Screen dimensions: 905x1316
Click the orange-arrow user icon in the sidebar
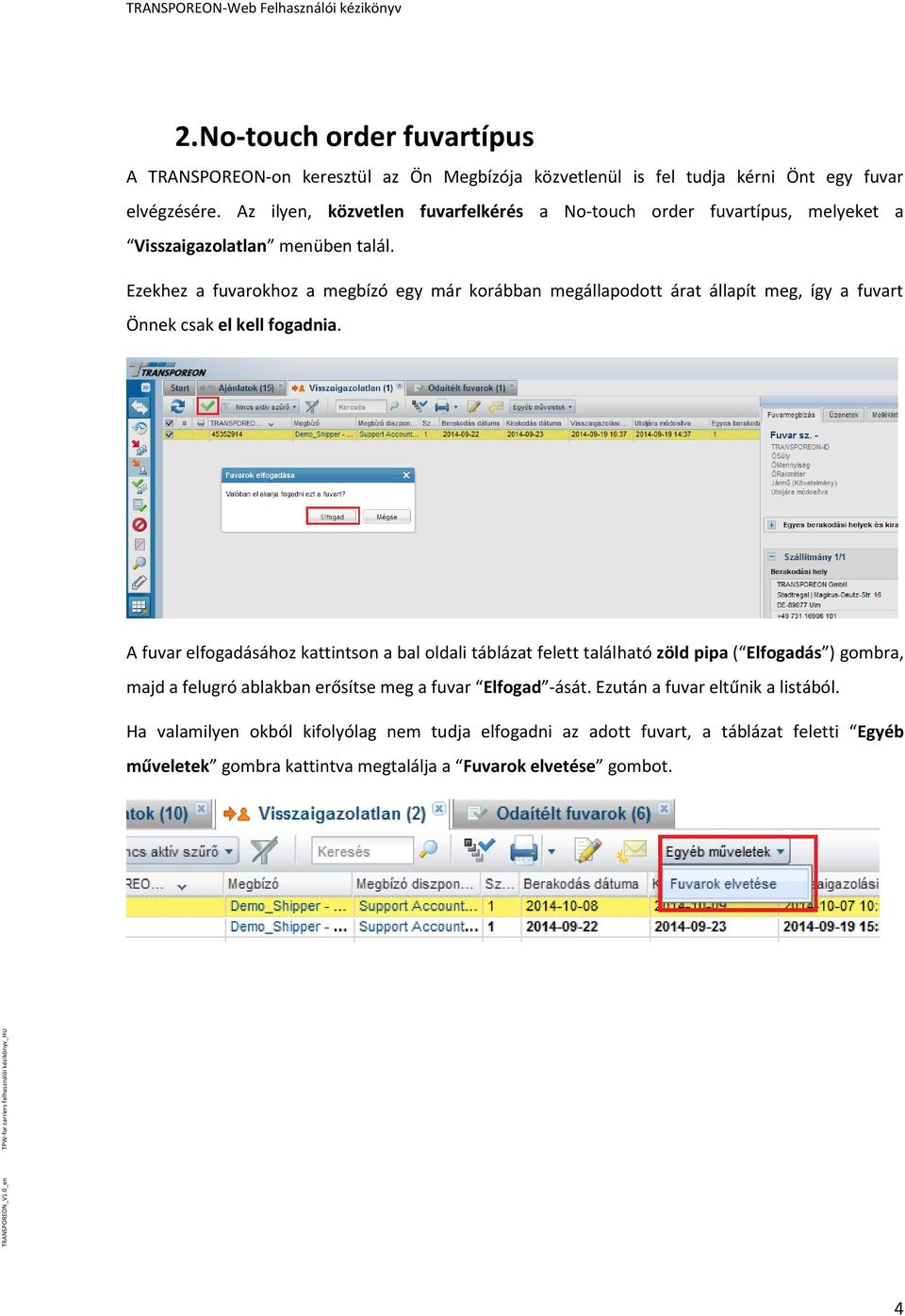tap(139, 466)
